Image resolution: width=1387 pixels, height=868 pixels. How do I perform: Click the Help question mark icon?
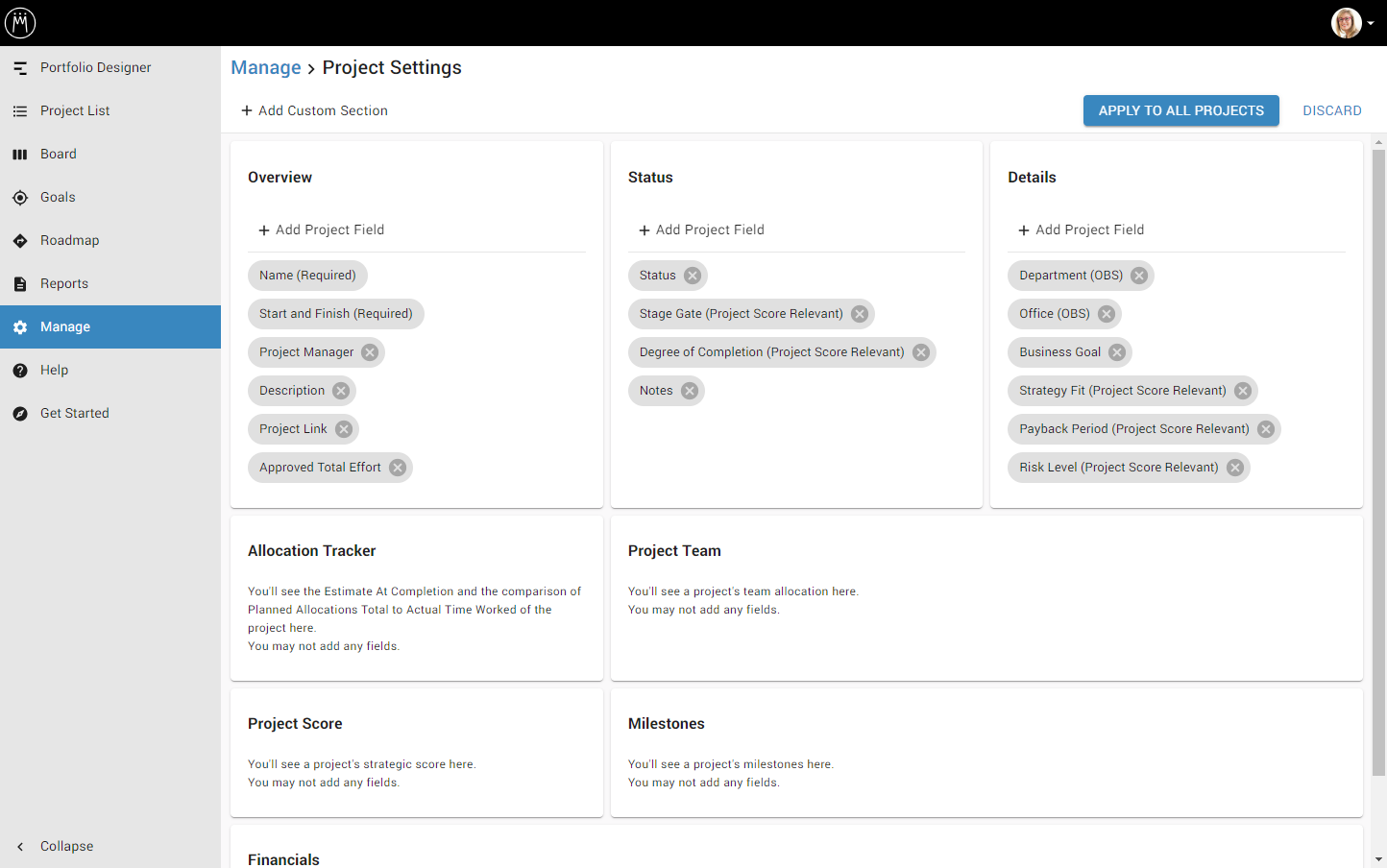point(20,371)
